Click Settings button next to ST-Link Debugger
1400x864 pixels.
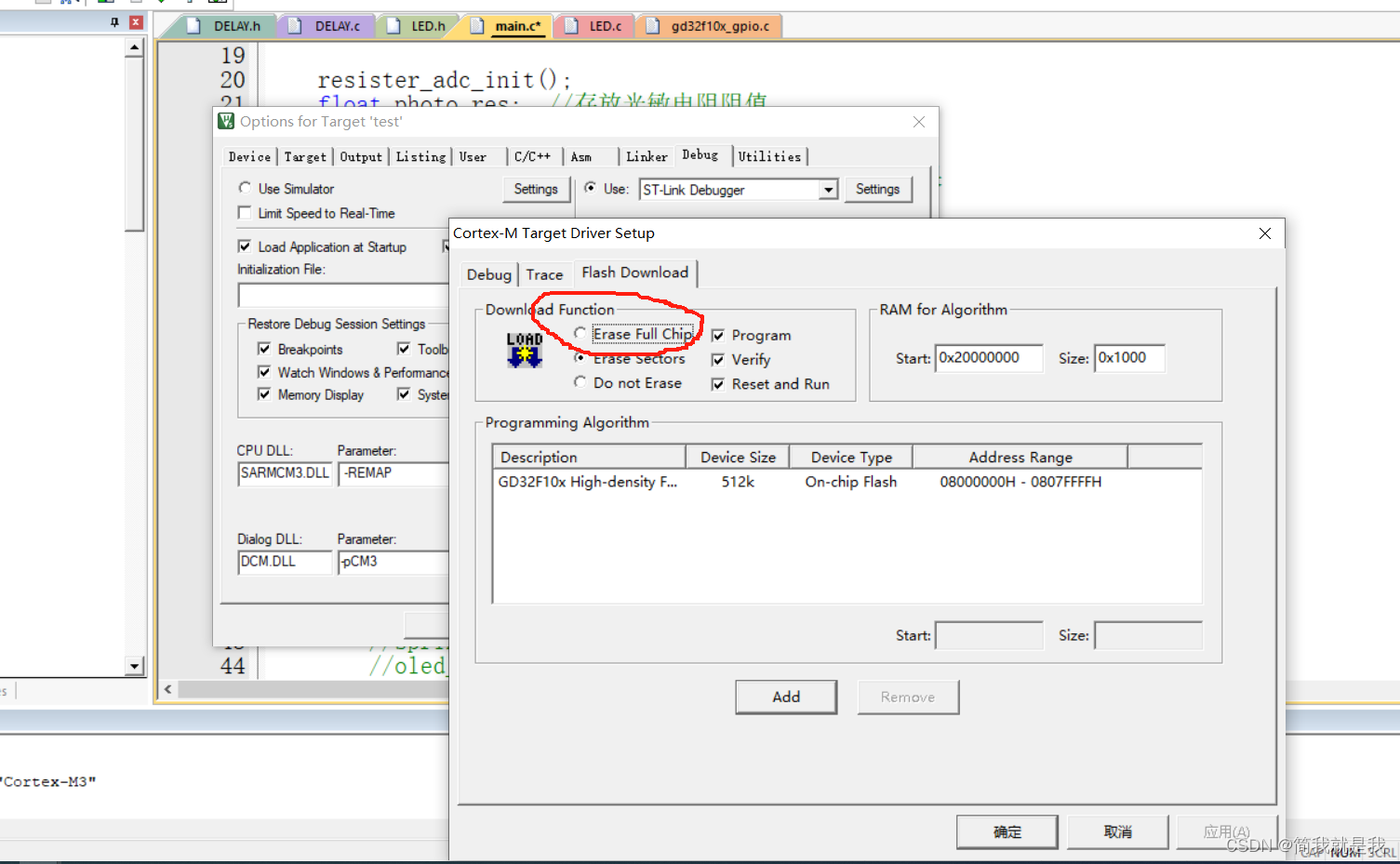coord(877,189)
